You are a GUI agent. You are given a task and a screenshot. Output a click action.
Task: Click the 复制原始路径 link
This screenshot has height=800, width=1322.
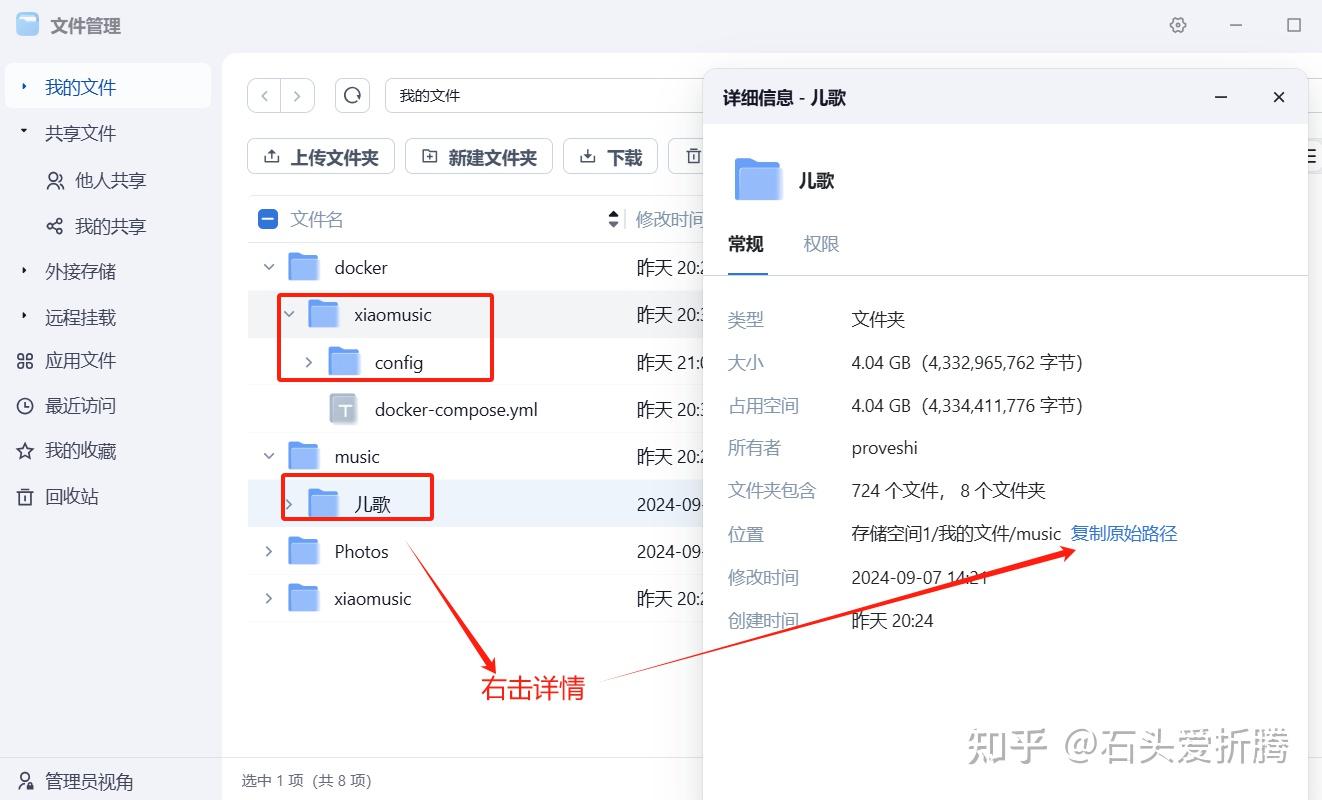1123,533
